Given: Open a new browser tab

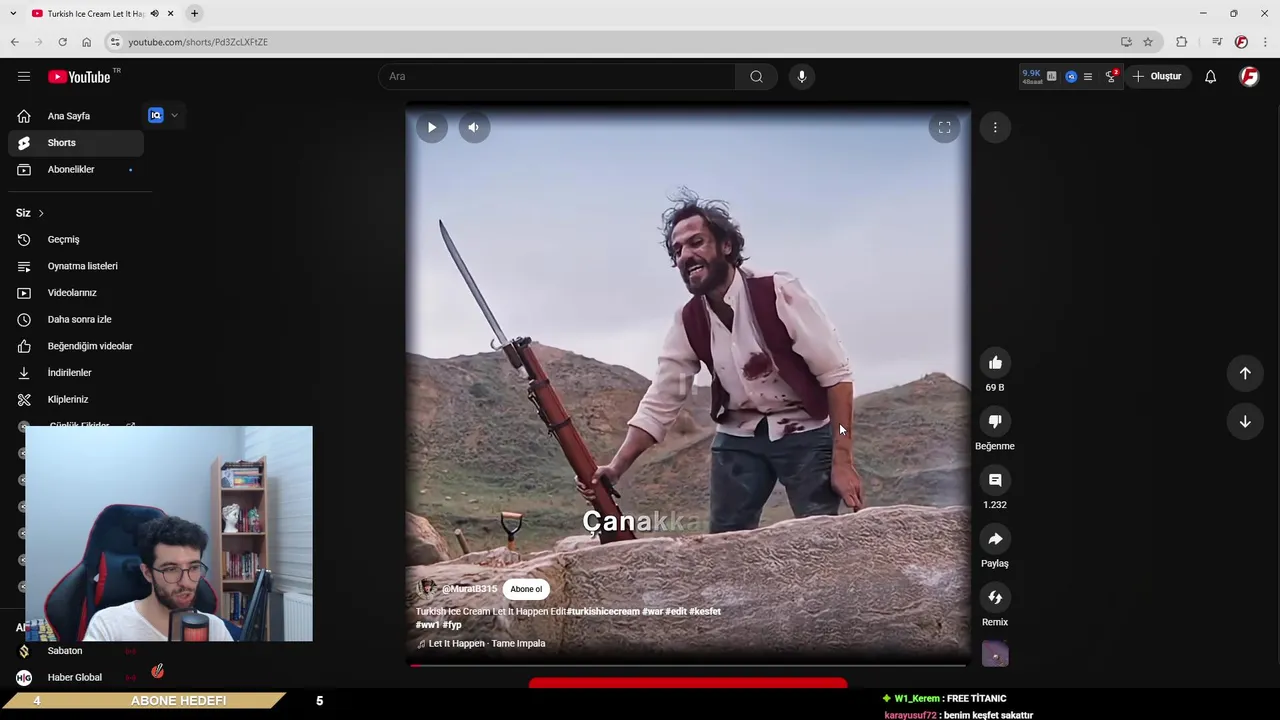Looking at the screenshot, I should [195, 13].
